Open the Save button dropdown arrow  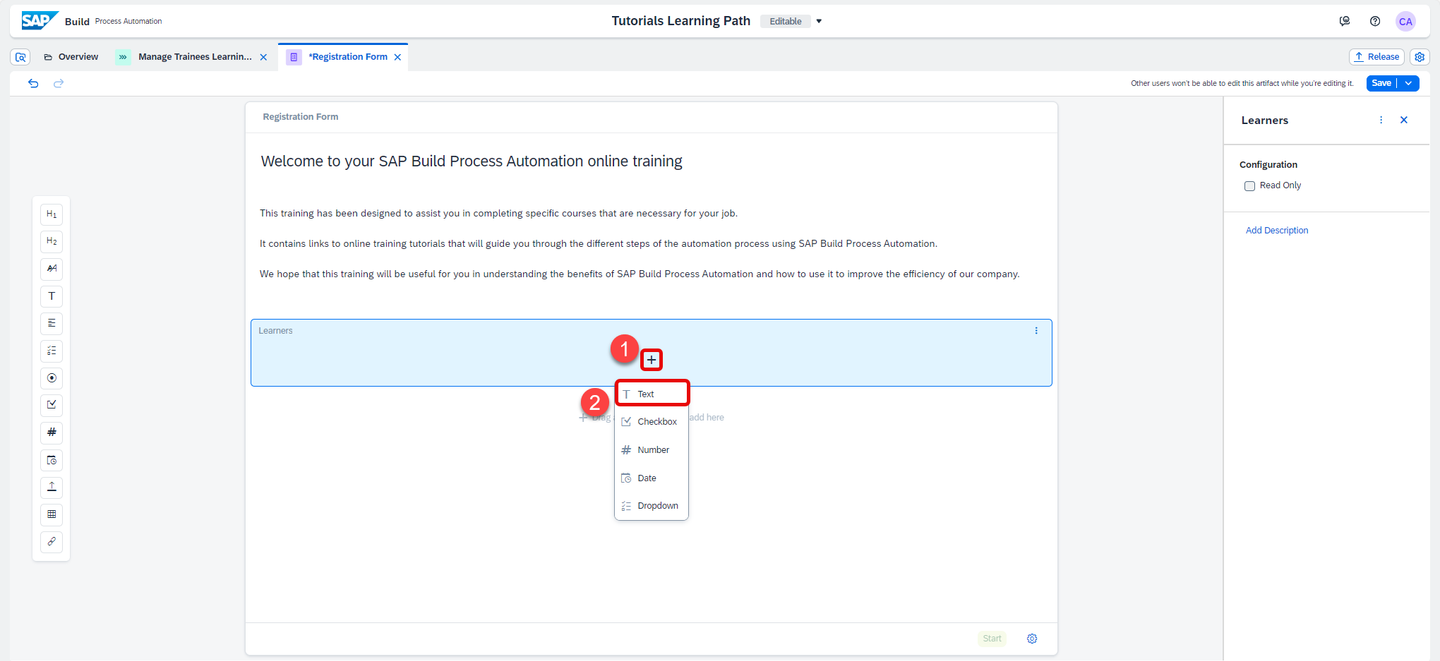(1409, 83)
